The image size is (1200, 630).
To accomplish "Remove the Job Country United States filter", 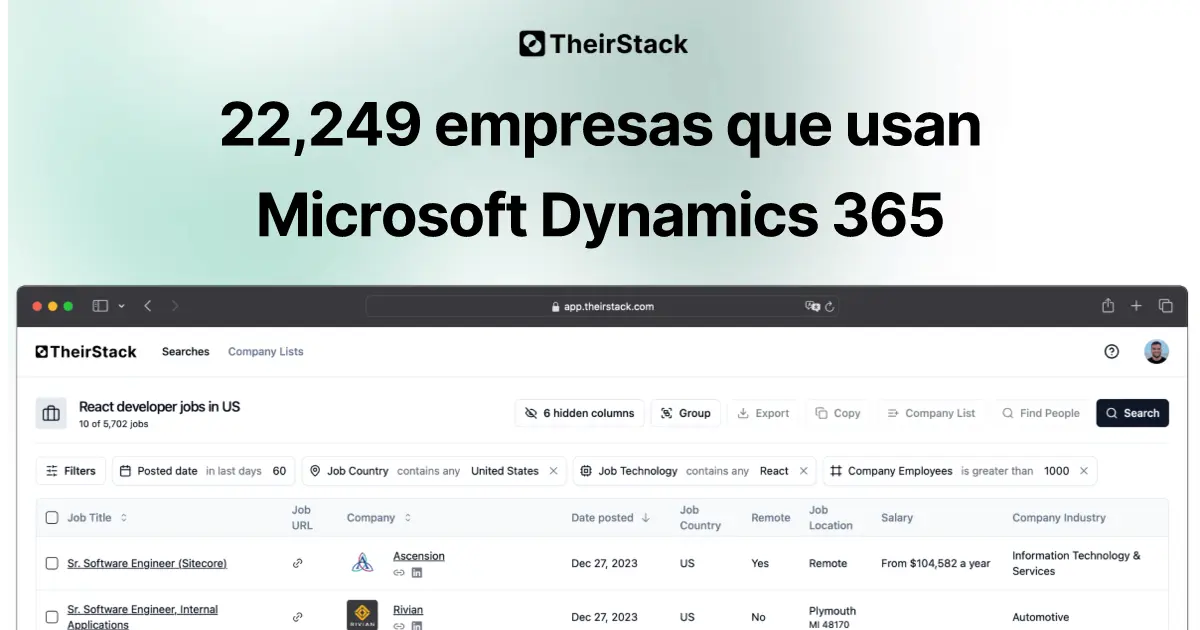I will pyautogui.click(x=553, y=471).
